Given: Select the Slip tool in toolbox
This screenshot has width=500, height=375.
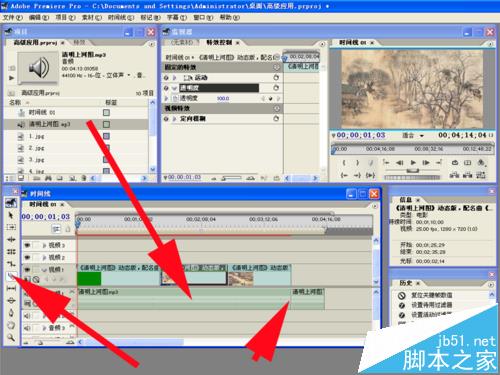Looking at the screenshot, I should click(11, 288).
